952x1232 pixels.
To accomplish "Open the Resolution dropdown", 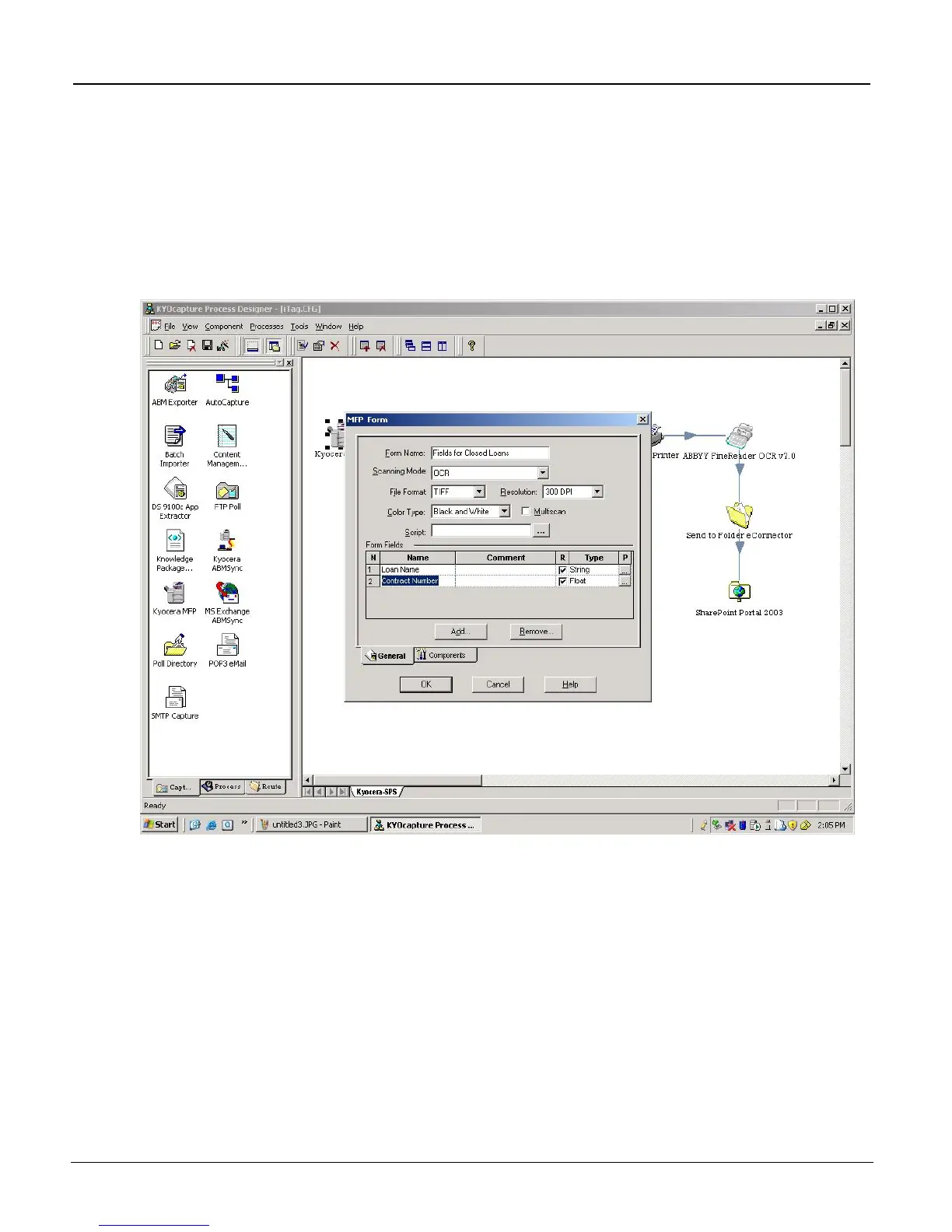I will pos(597,492).
